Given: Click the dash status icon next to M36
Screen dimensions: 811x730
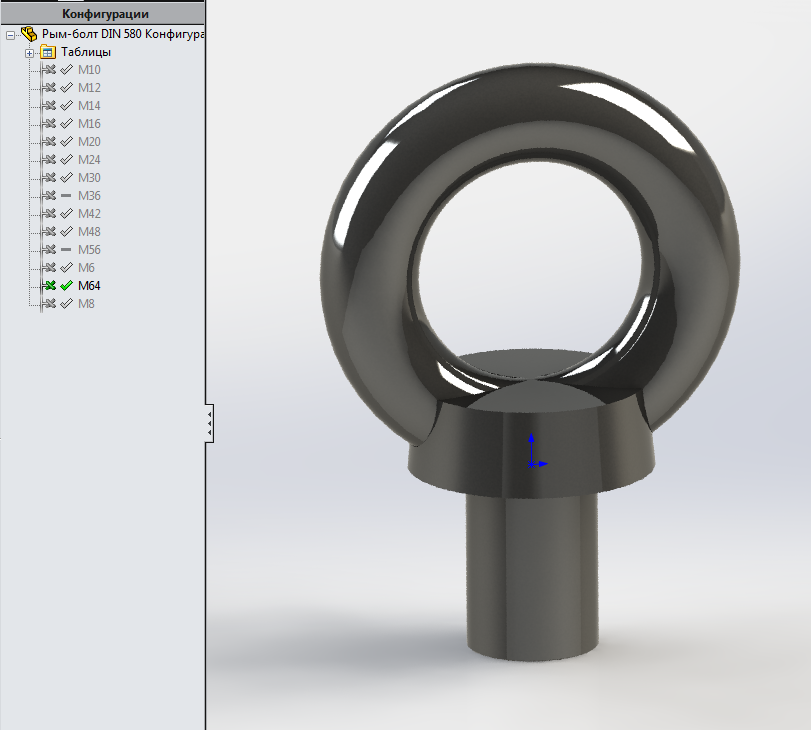Looking at the screenshot, I should tap(66, 196).
